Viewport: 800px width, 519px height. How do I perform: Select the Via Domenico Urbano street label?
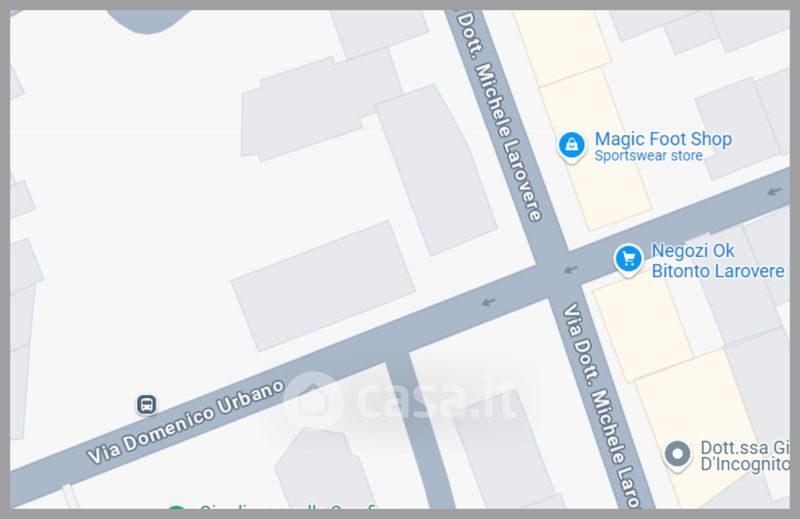click(x=186, y=422)
